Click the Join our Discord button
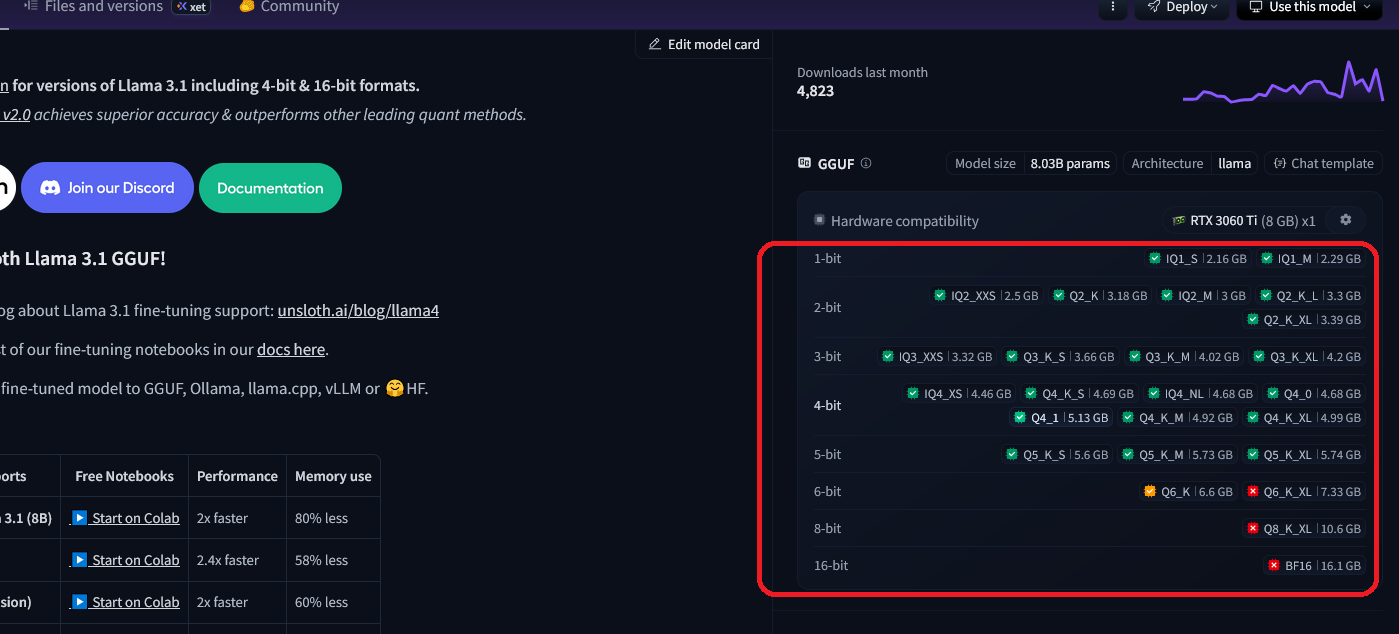Image resolution: width=1399 pixels, height=634 pixels. pos(107,188)
